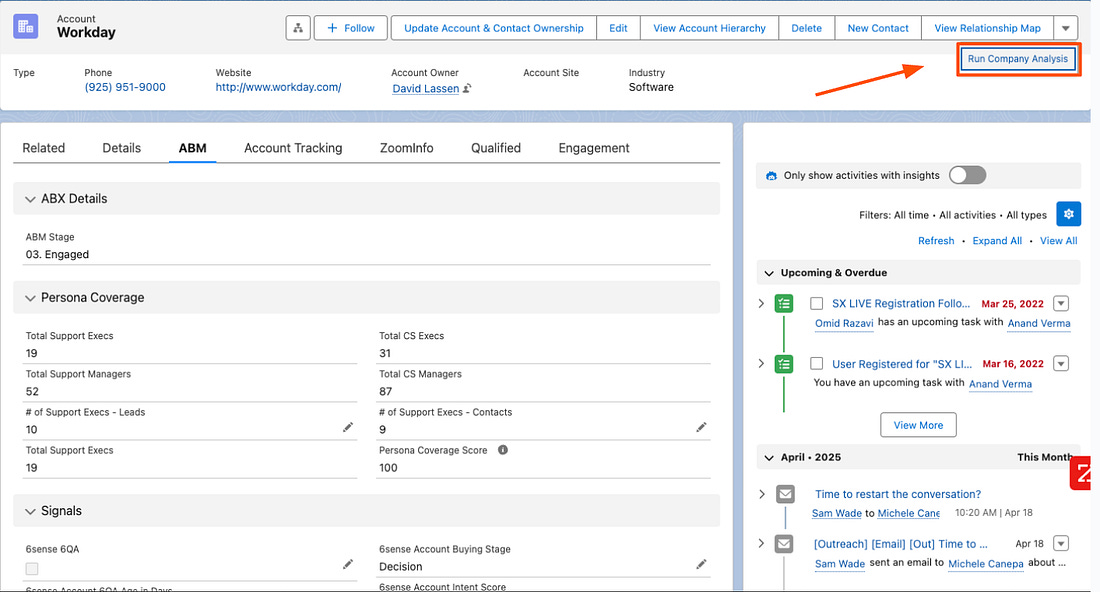1100x592 pixels.
Task: Click View Relationship Map button
Action: click(987, 28)
